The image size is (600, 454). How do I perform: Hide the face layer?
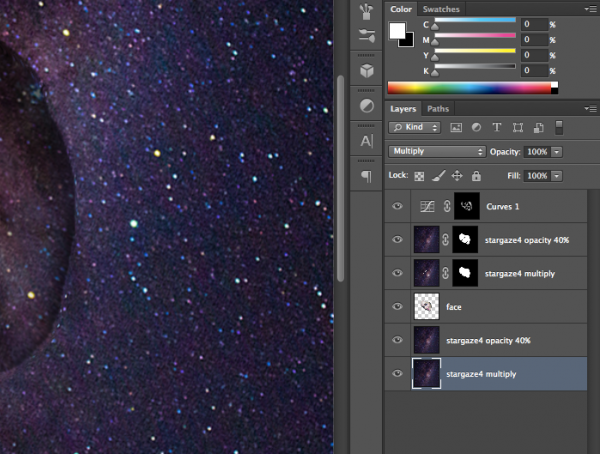coord(398,306)
